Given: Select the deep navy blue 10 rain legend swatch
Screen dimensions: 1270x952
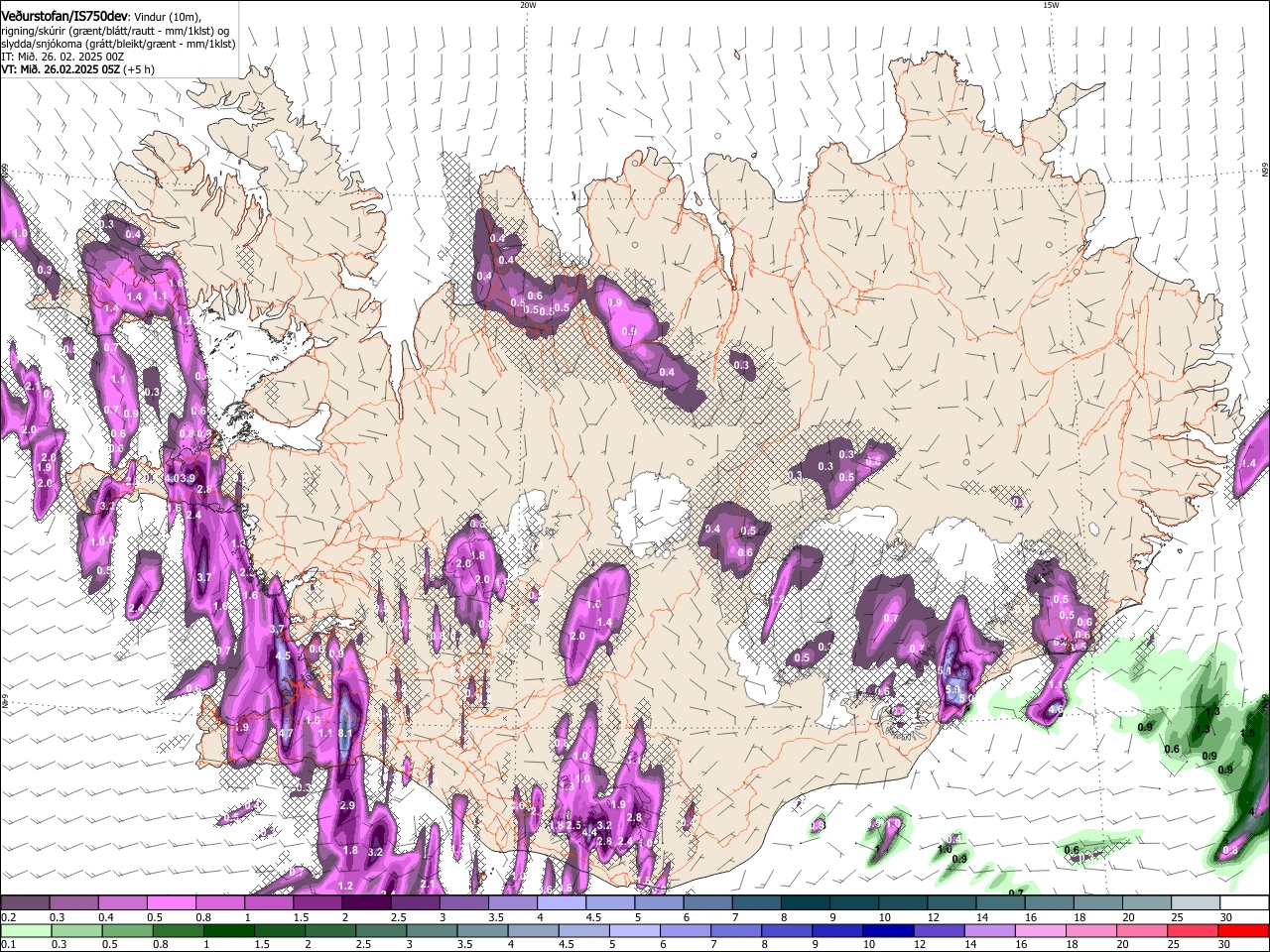Looking at the screenshot, I should [x=886, y=930].
